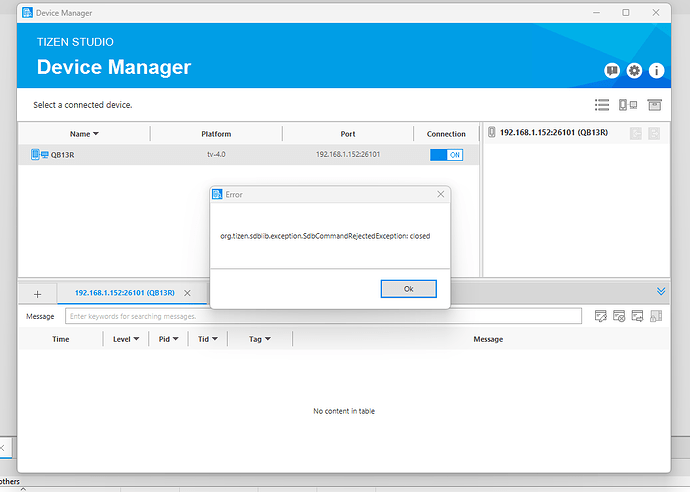Image resolution: width=690 pixels, height=492 pixels.
Task: Focus the message keyword search field
Action: click(x=323, y=316)
